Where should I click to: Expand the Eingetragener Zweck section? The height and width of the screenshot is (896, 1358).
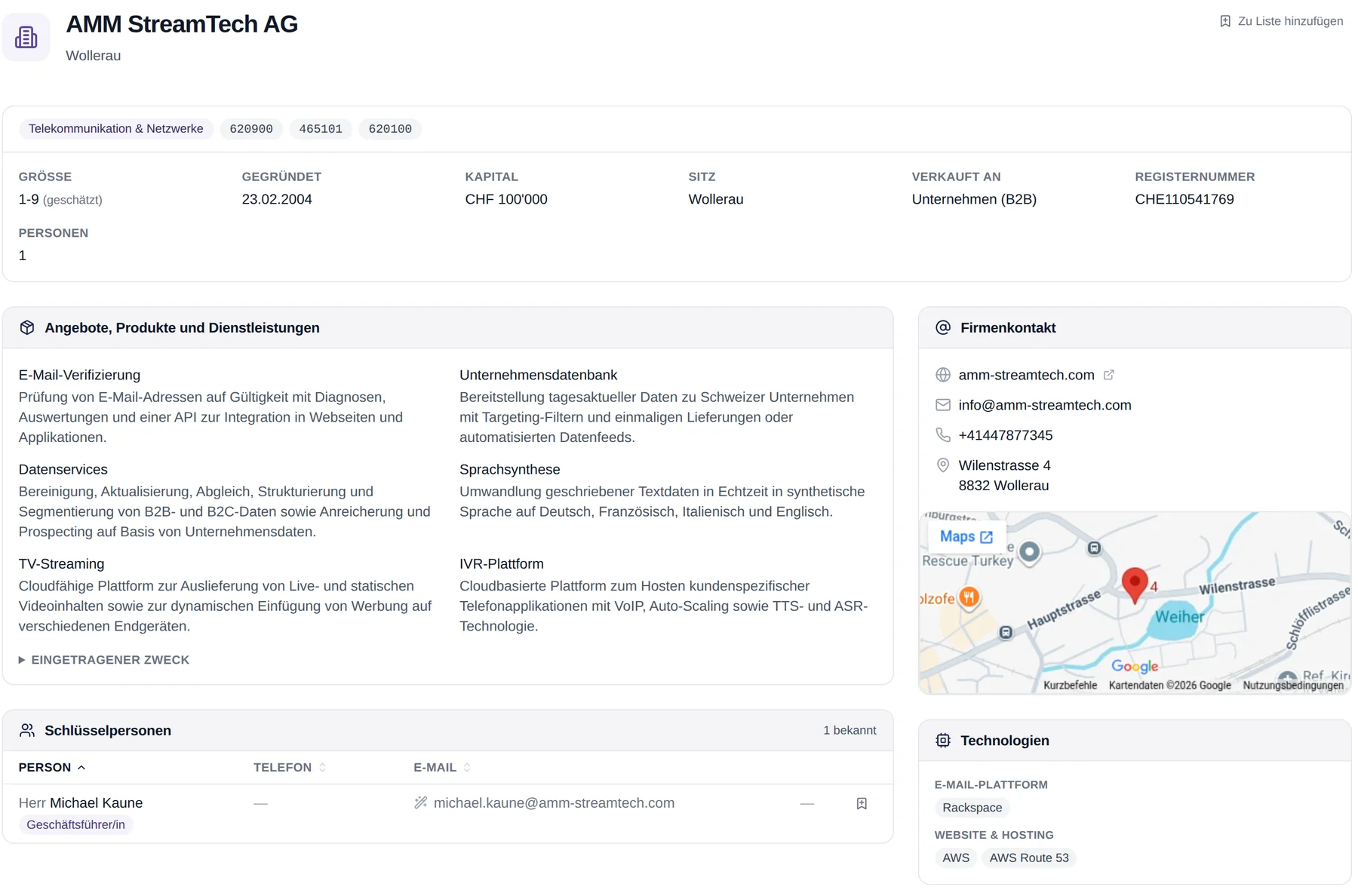point(104,660)
